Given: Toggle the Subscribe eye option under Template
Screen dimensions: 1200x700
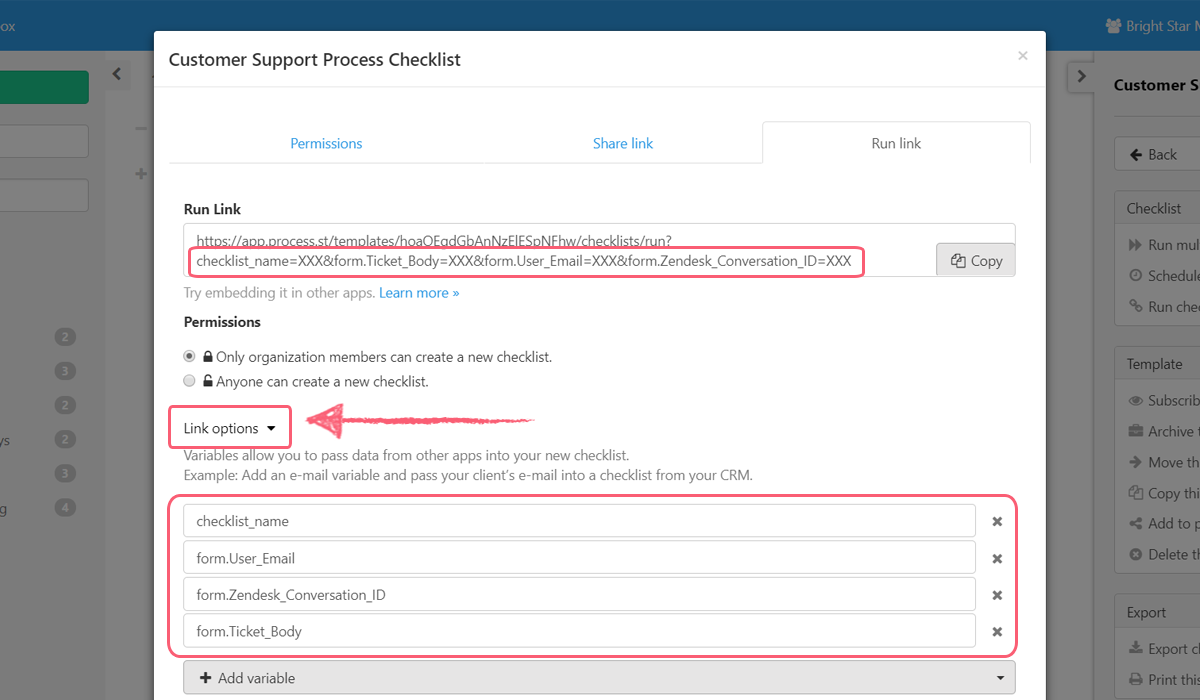Looking at the screenshot, I should [x=1135, y=400].
